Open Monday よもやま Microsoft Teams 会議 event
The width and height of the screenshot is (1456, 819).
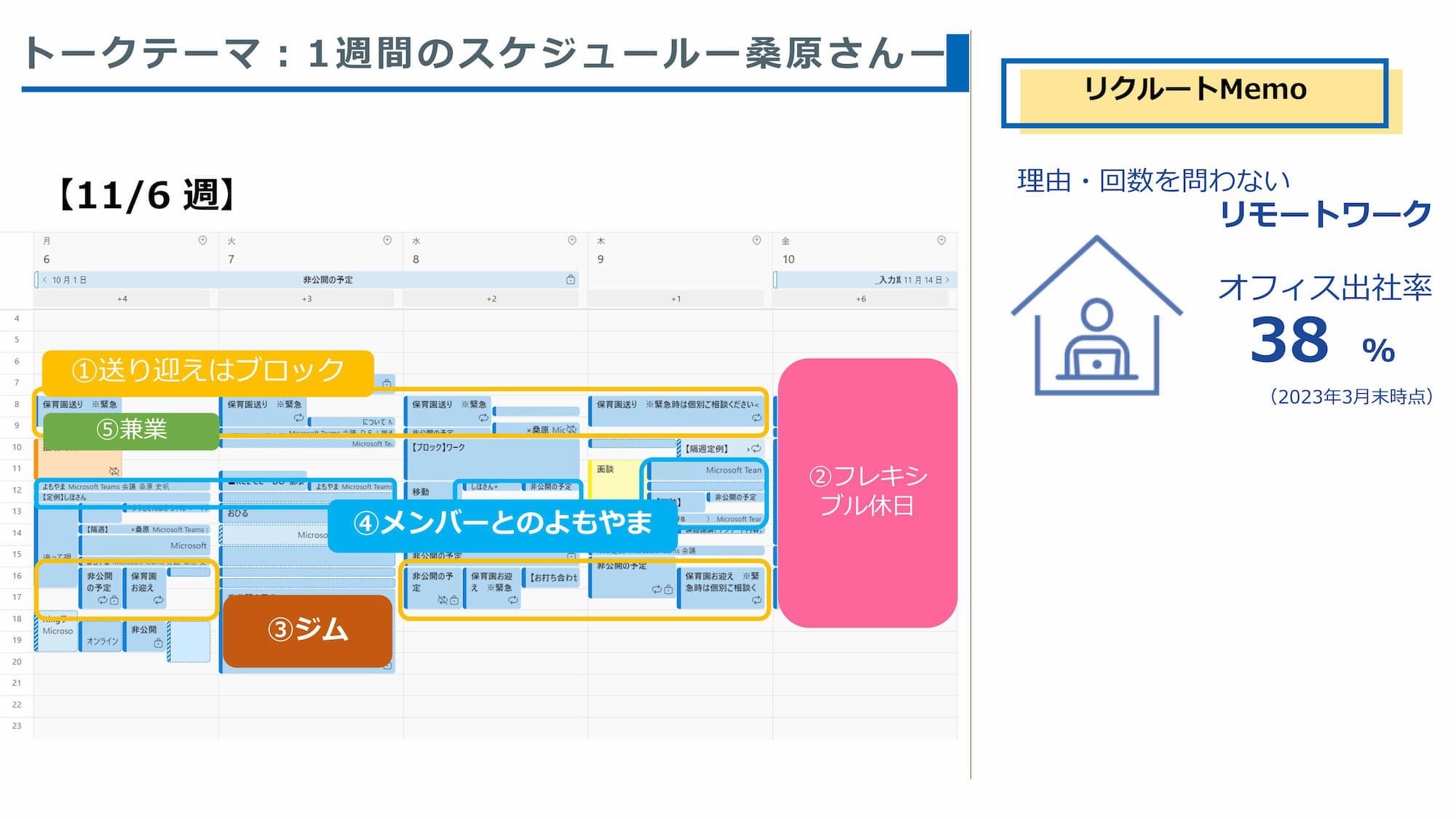click(x=122, y=486)
